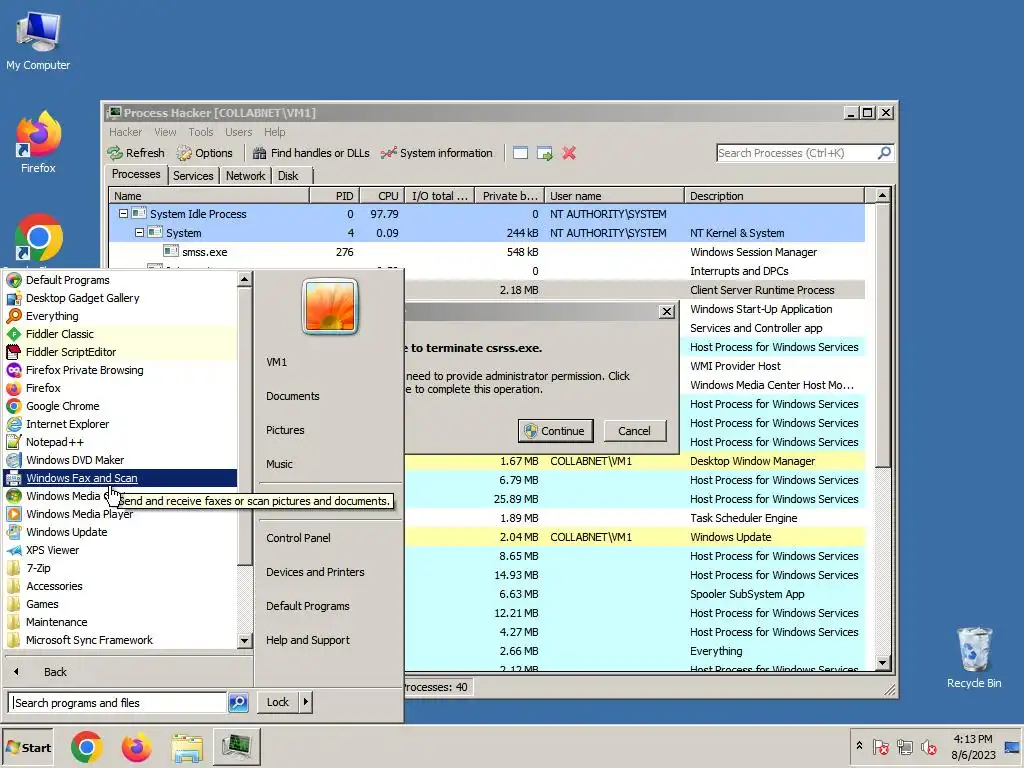
Task: Collapse the System process tree node
Action: click(x=139, y=232)
